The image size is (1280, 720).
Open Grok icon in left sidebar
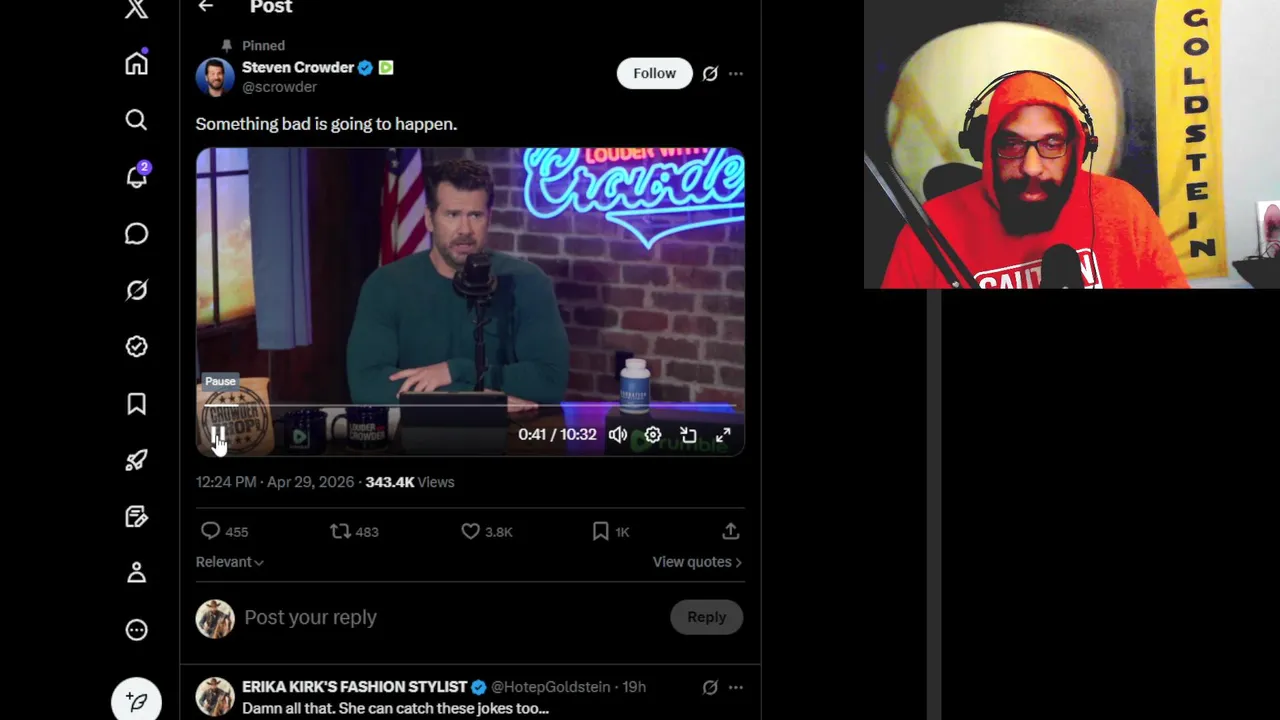(x=137, y=290)
